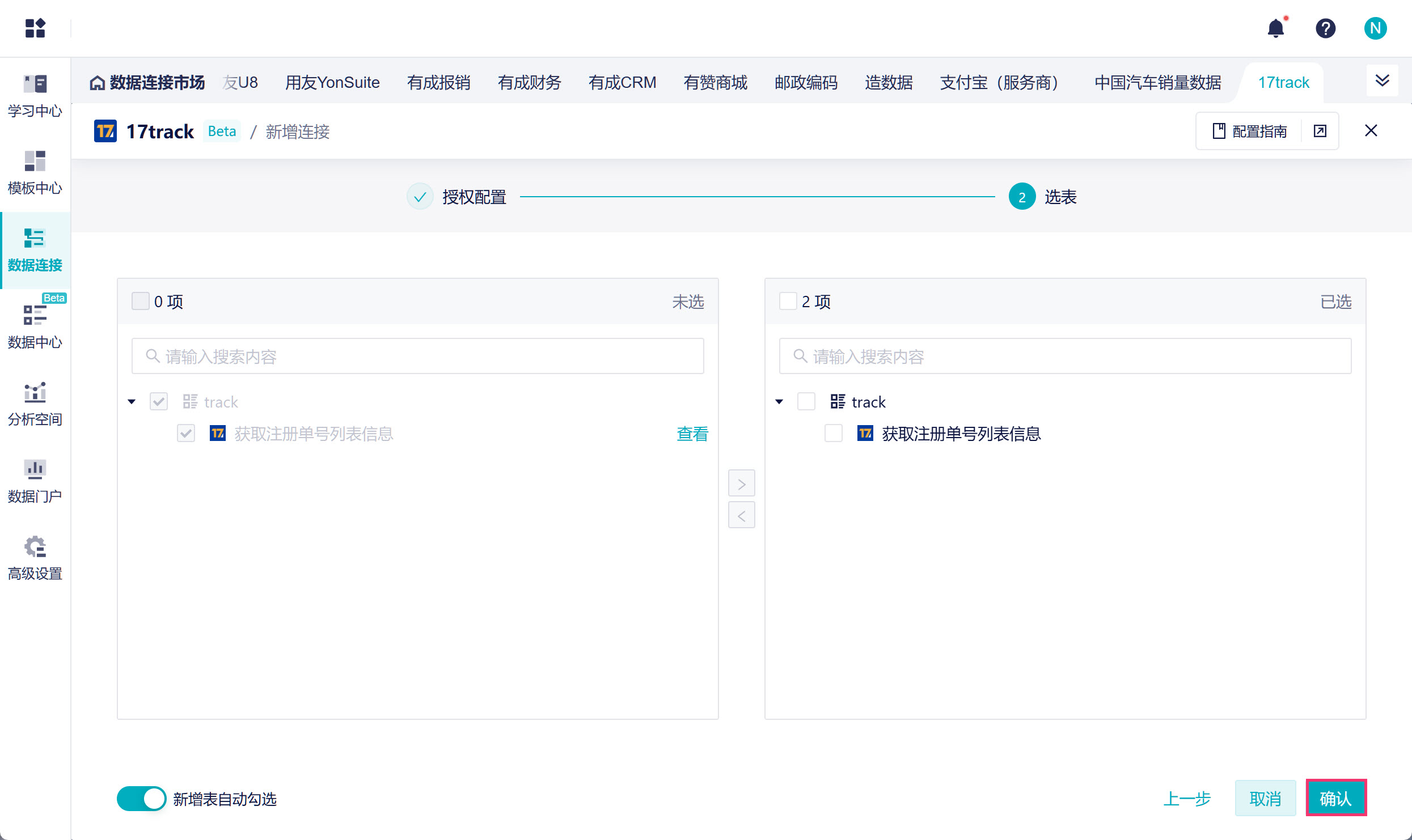Click the step 2 选表 circle
This screenshot has width=1412, height=840.
(x=1022, y=197)
